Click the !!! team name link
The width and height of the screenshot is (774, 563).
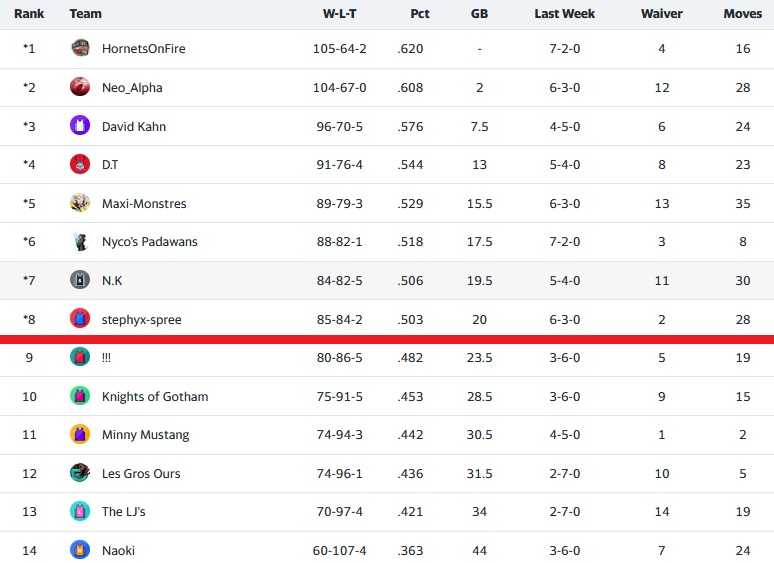106,358
